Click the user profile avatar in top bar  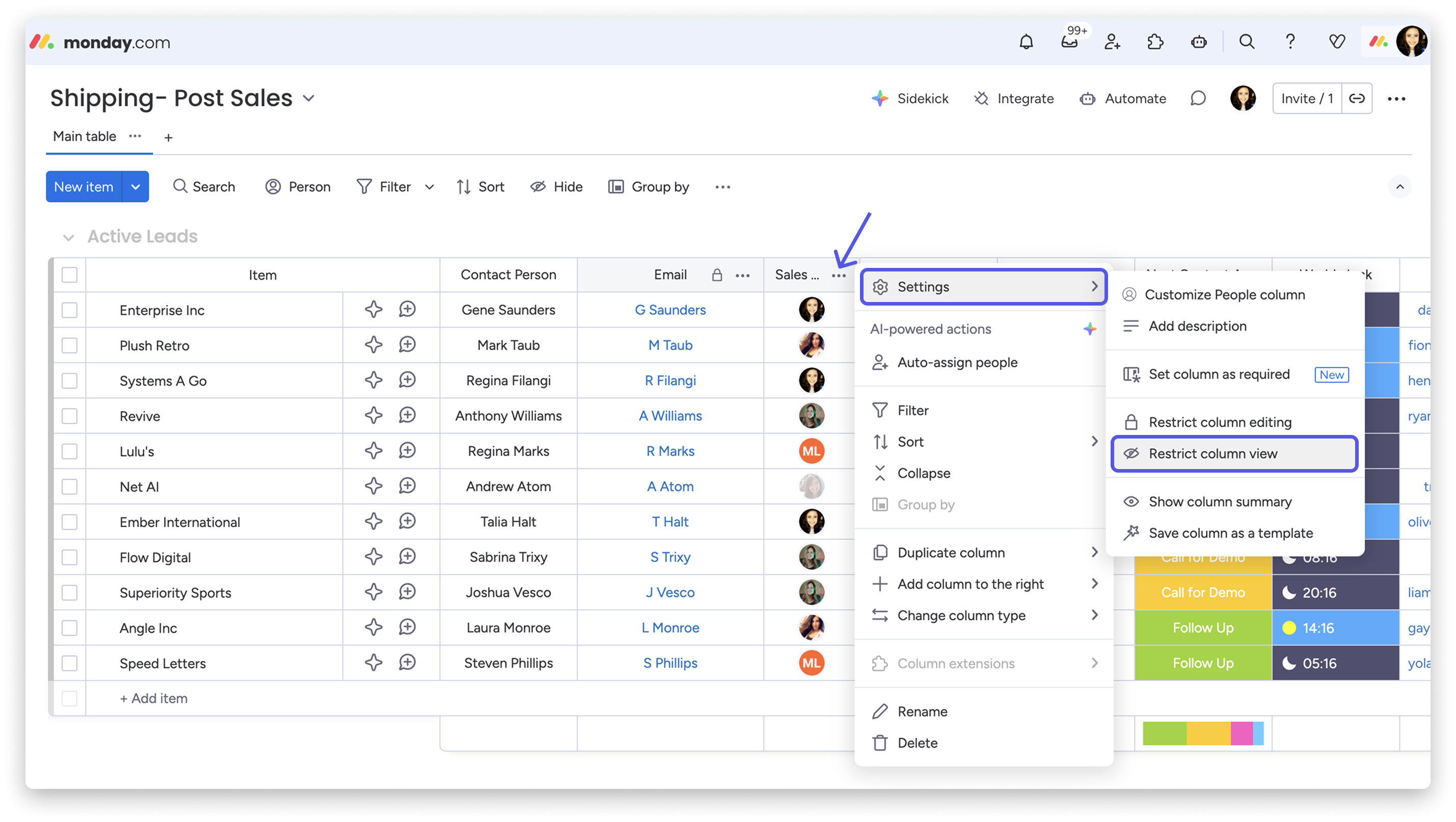click(1411, 42)
